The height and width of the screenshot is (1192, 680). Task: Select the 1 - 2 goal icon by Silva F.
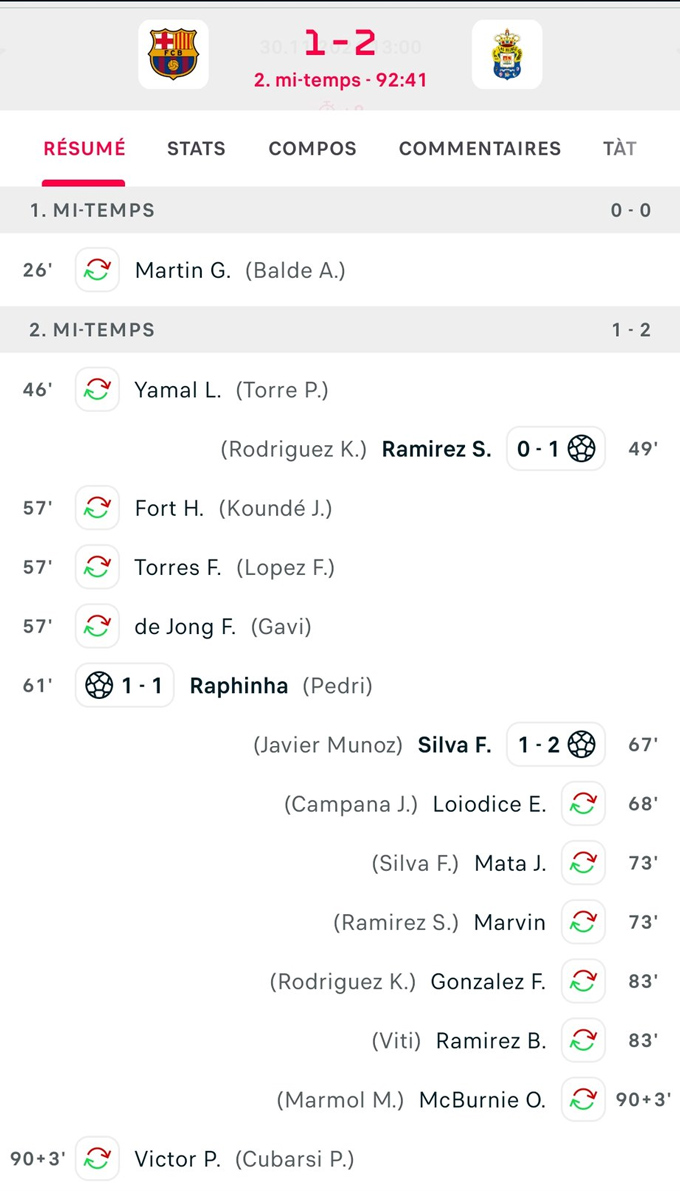[x=581, y=744]
